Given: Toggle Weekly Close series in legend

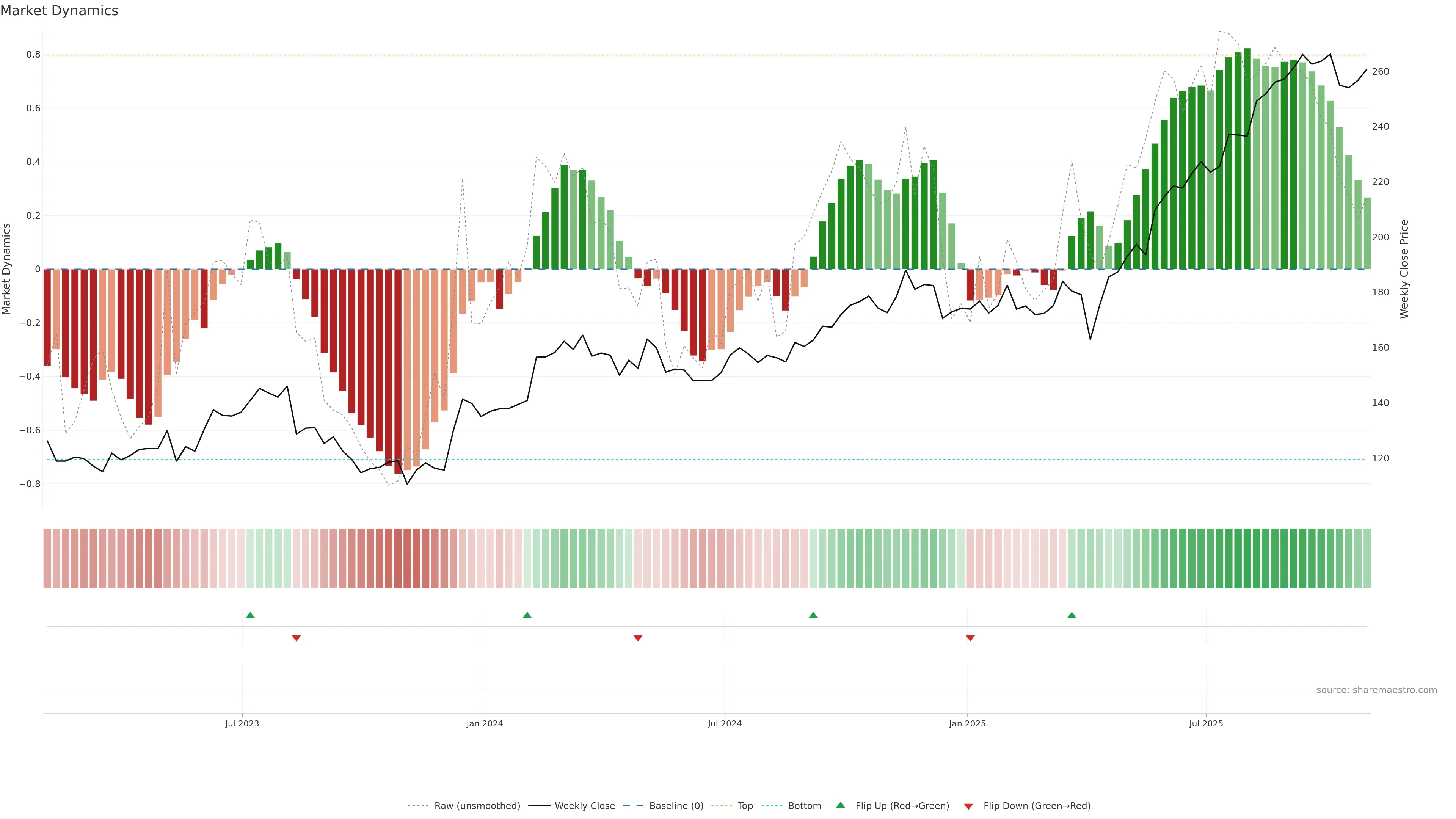Looking at the screenshot, I should coord(584,806).
